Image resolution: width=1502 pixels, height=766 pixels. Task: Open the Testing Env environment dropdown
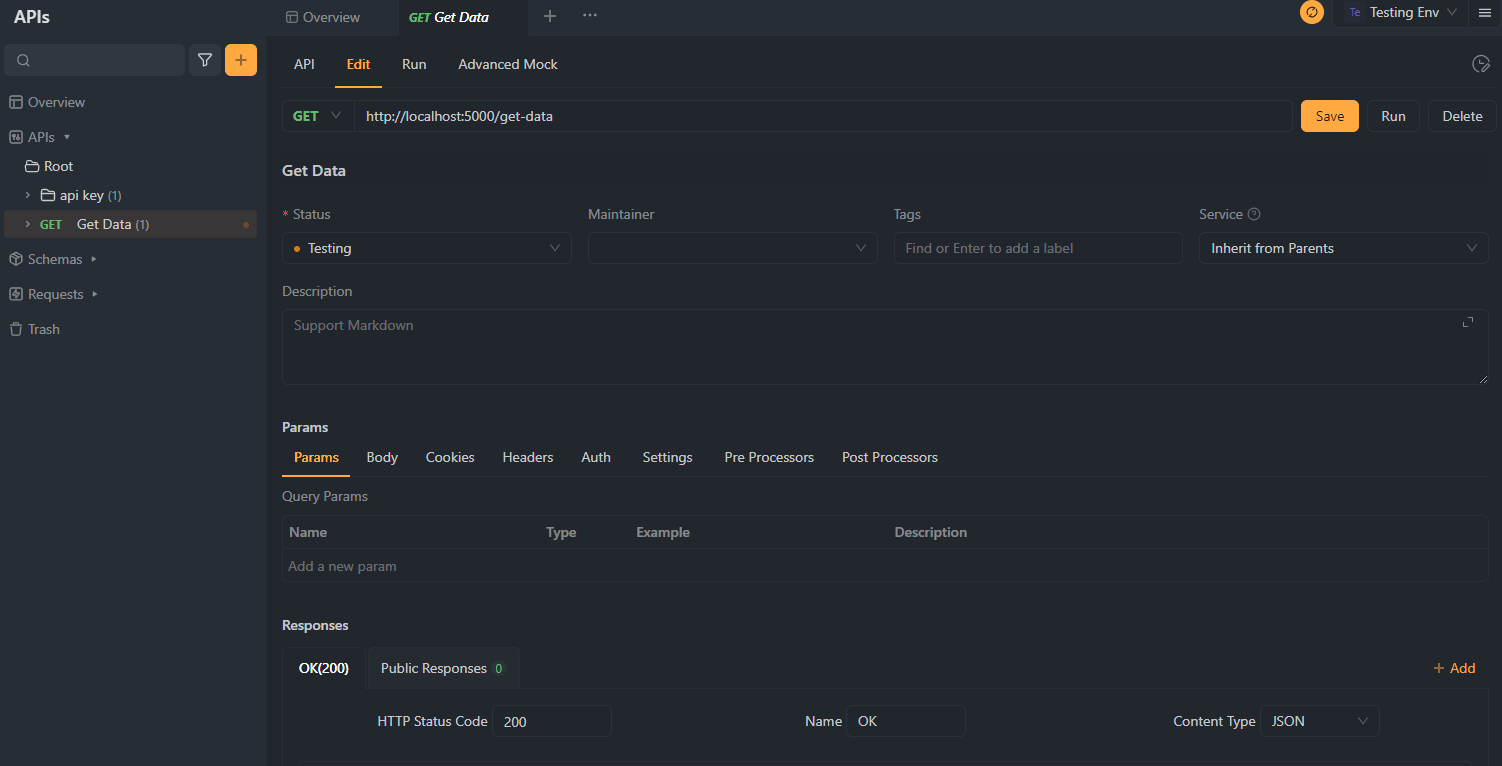pos(1400,13)
